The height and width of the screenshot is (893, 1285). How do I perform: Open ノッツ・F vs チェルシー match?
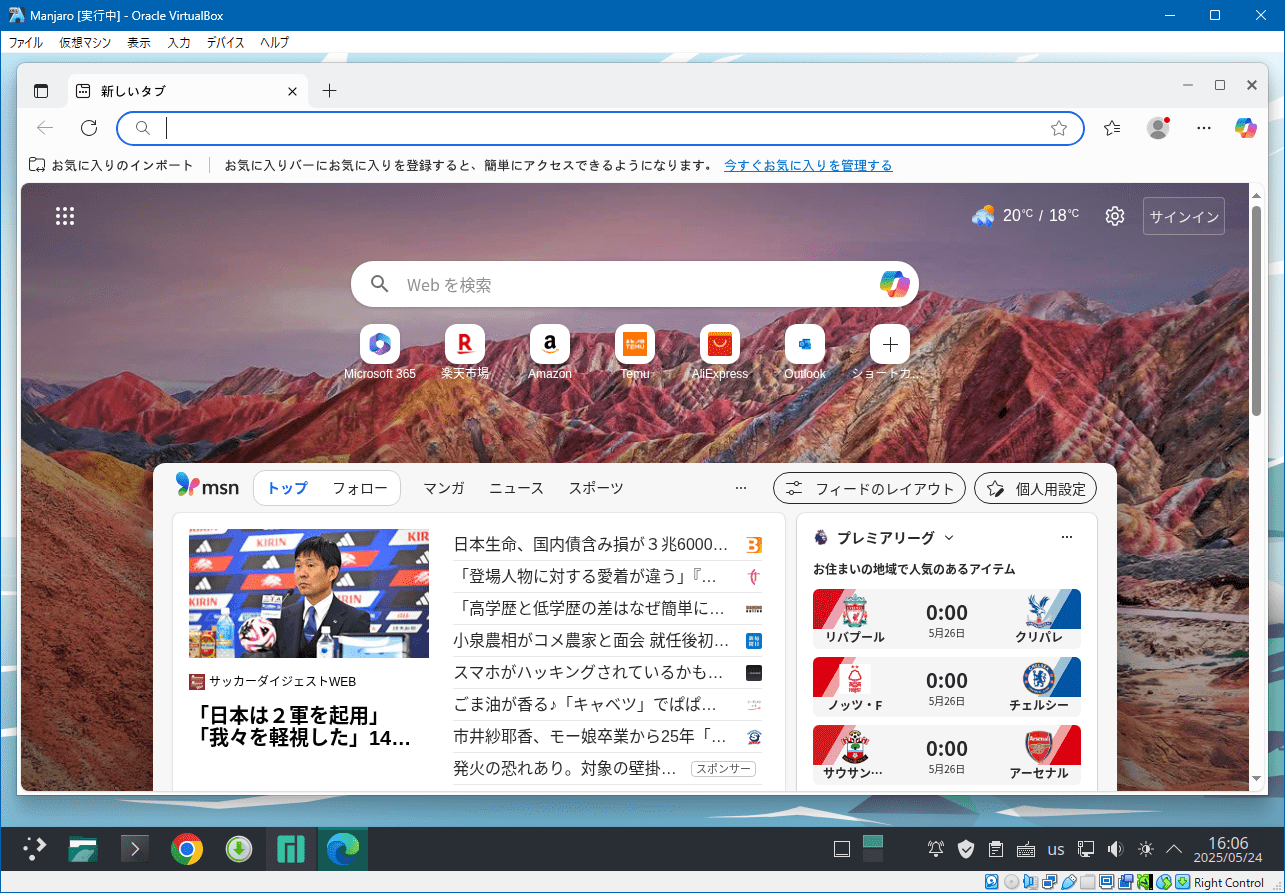pos(947,687)
